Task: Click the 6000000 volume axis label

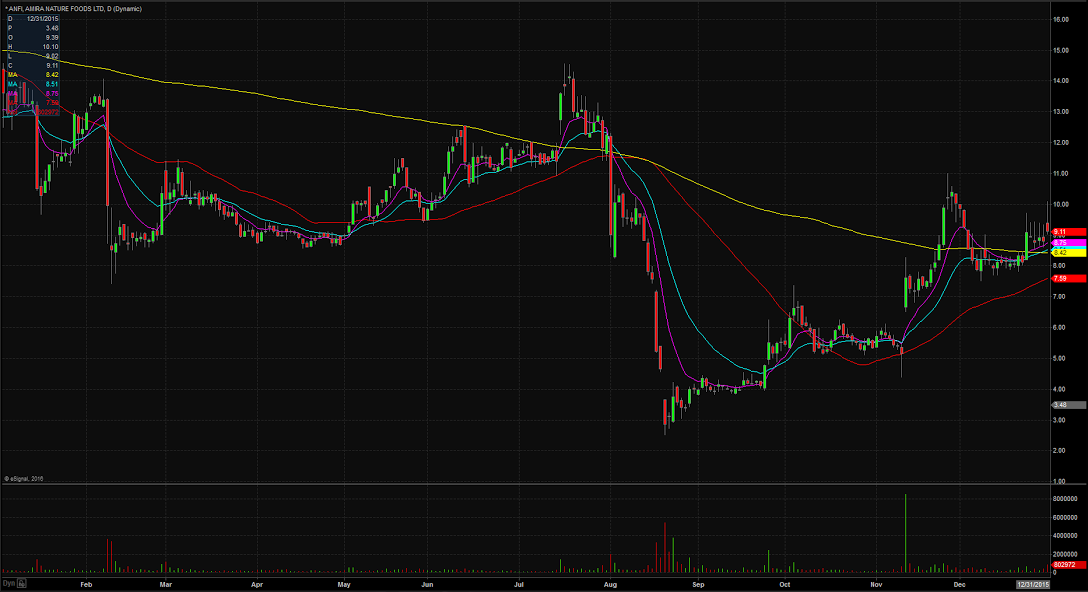Action: click(1065, 518)
